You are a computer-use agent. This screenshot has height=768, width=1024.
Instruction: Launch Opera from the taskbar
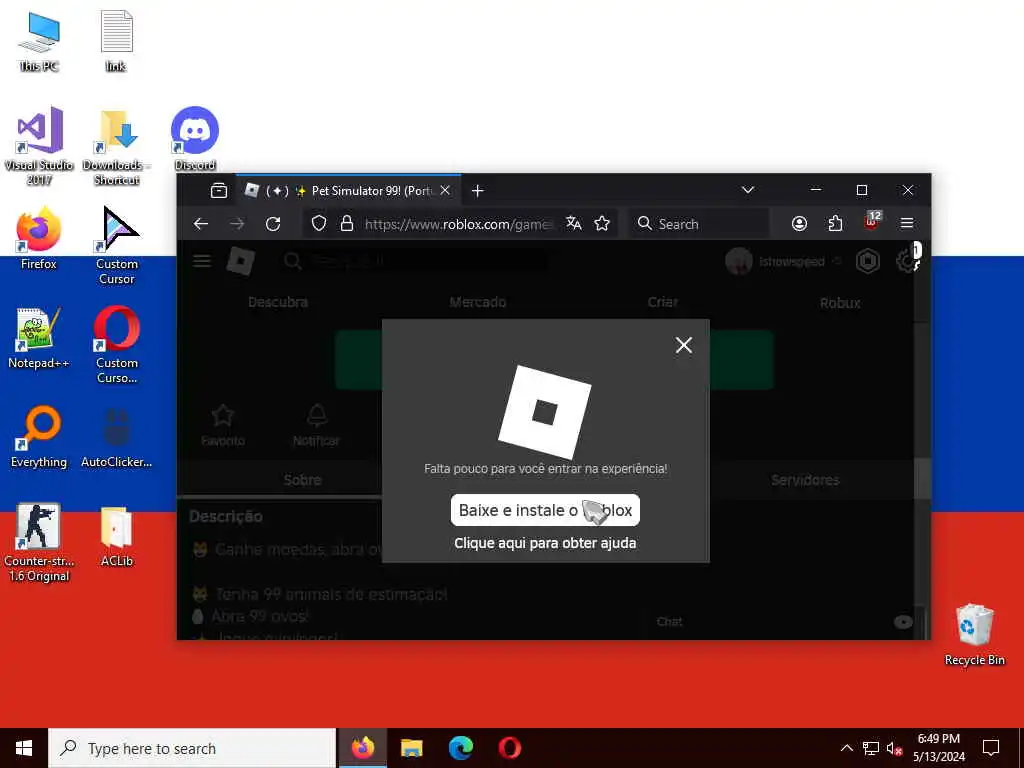[509, 748]
